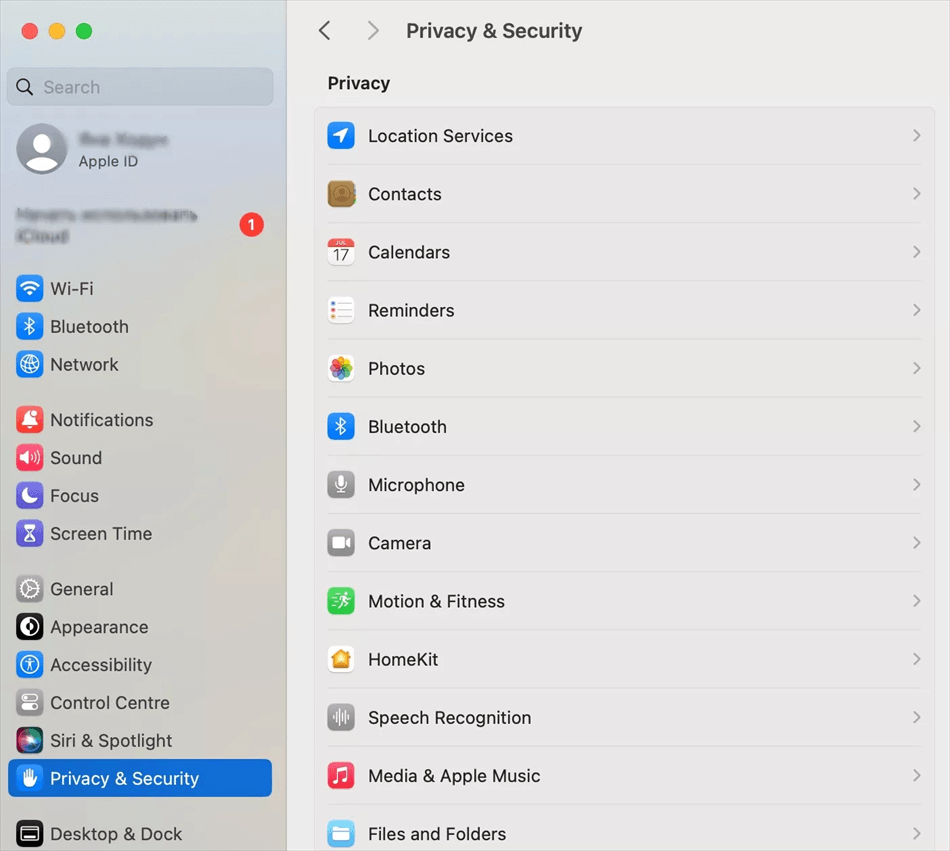Open Media & Apple Music settings
The image size is (950, 851).
click(624, 775)
